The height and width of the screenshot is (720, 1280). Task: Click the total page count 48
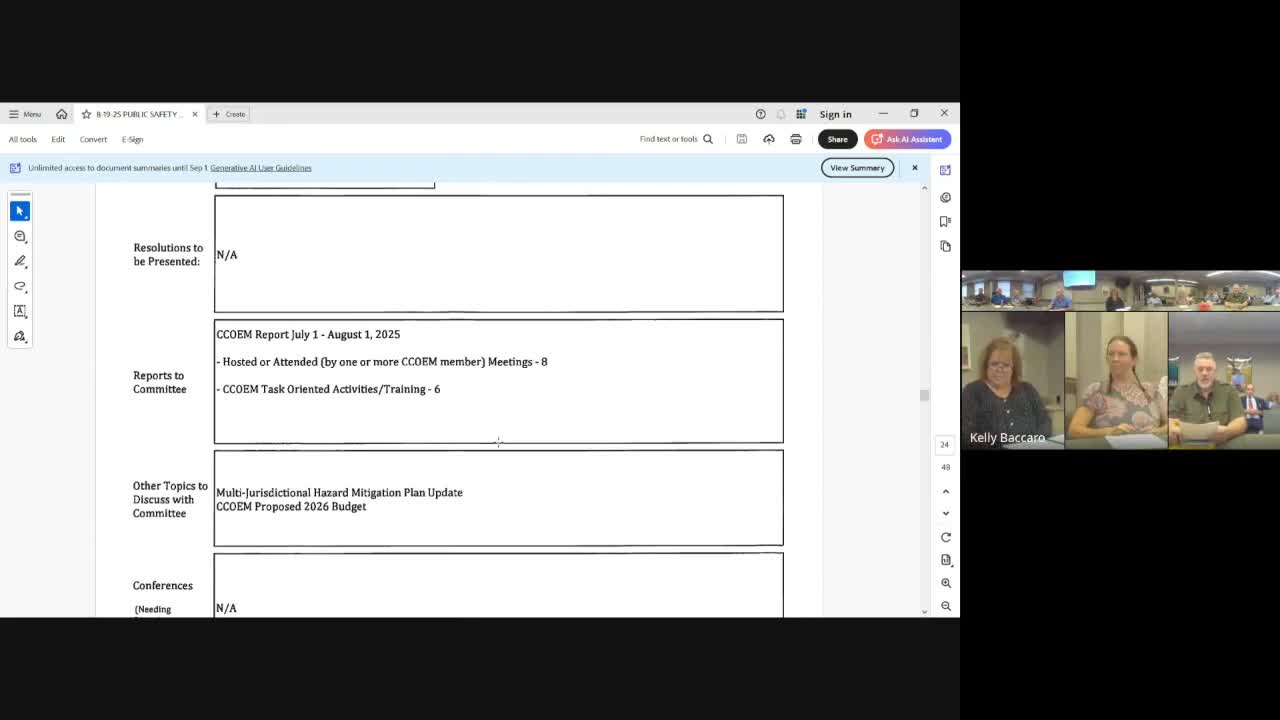click(x=944, y=467)
